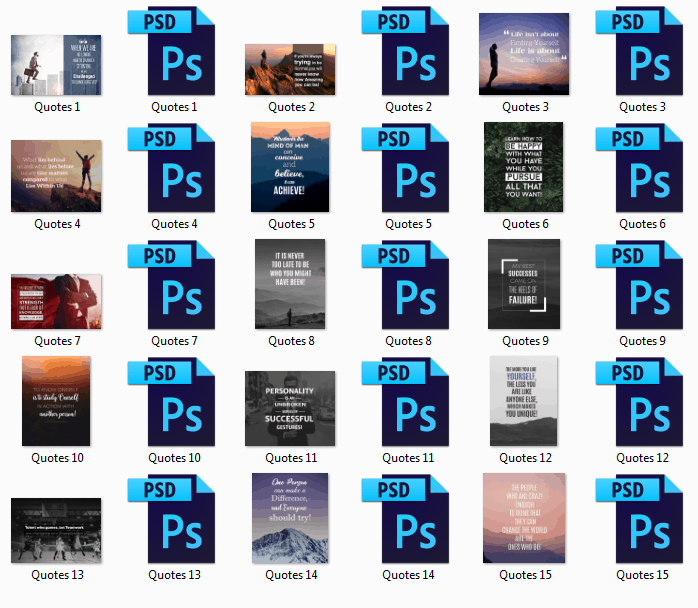Click the Quotes 2 Photoshop PSD icon
The image size is (698, 608).
click(x=404, y=51)
